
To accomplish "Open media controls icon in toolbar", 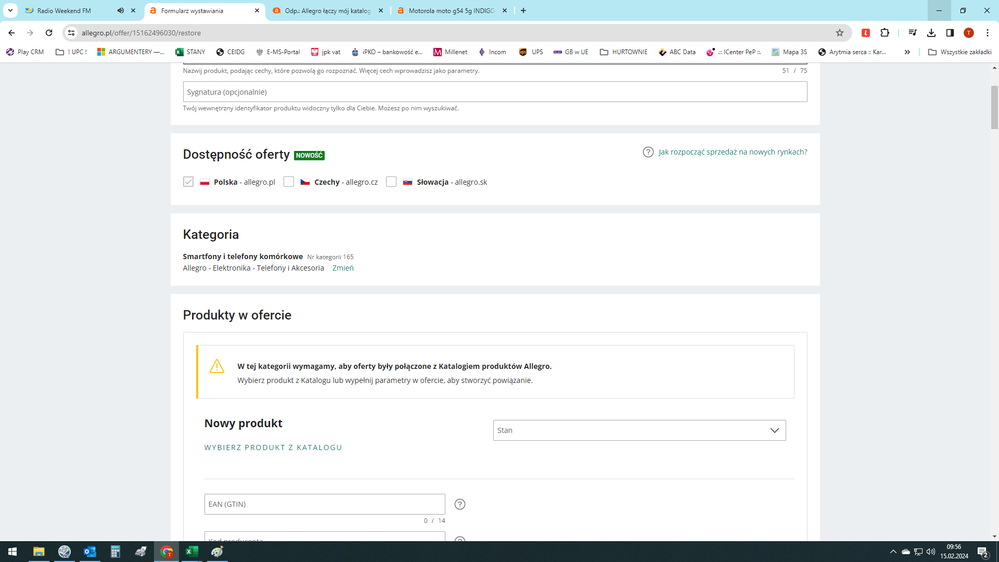I will 912,32.
